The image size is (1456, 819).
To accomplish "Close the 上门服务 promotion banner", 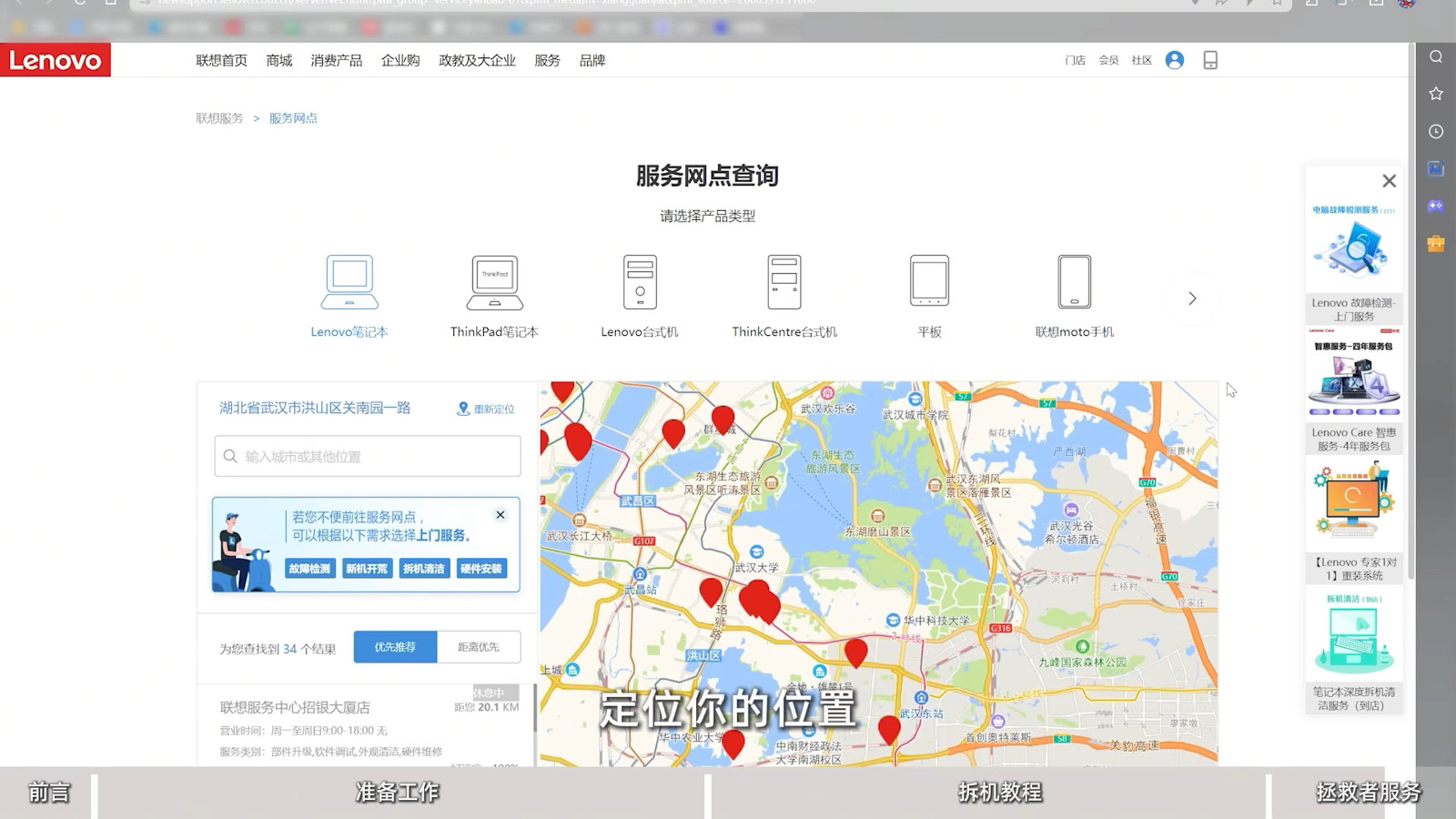I will point(500,515).
